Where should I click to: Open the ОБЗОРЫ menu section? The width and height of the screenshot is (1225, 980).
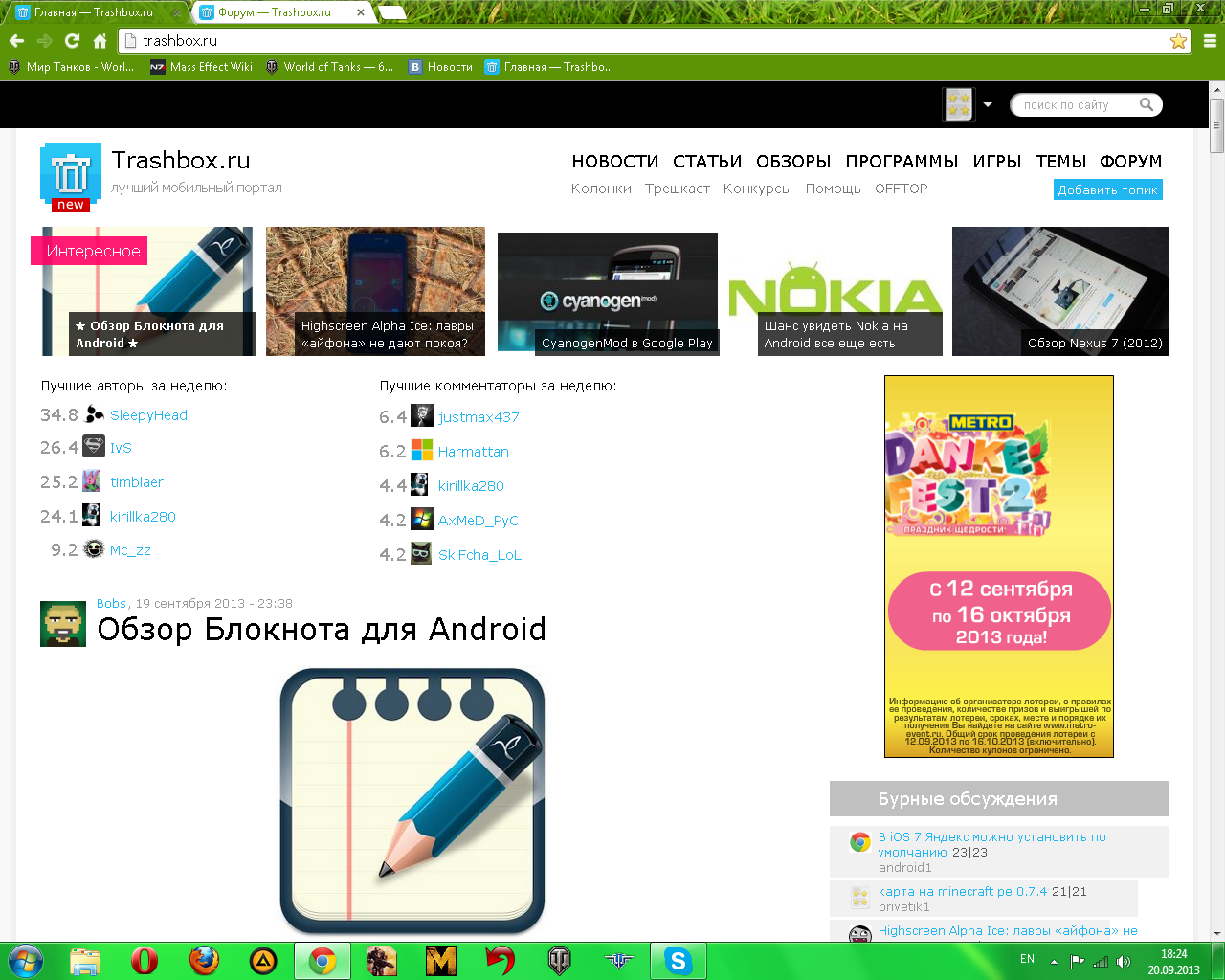pyautogui.click(x=793, y=161)
